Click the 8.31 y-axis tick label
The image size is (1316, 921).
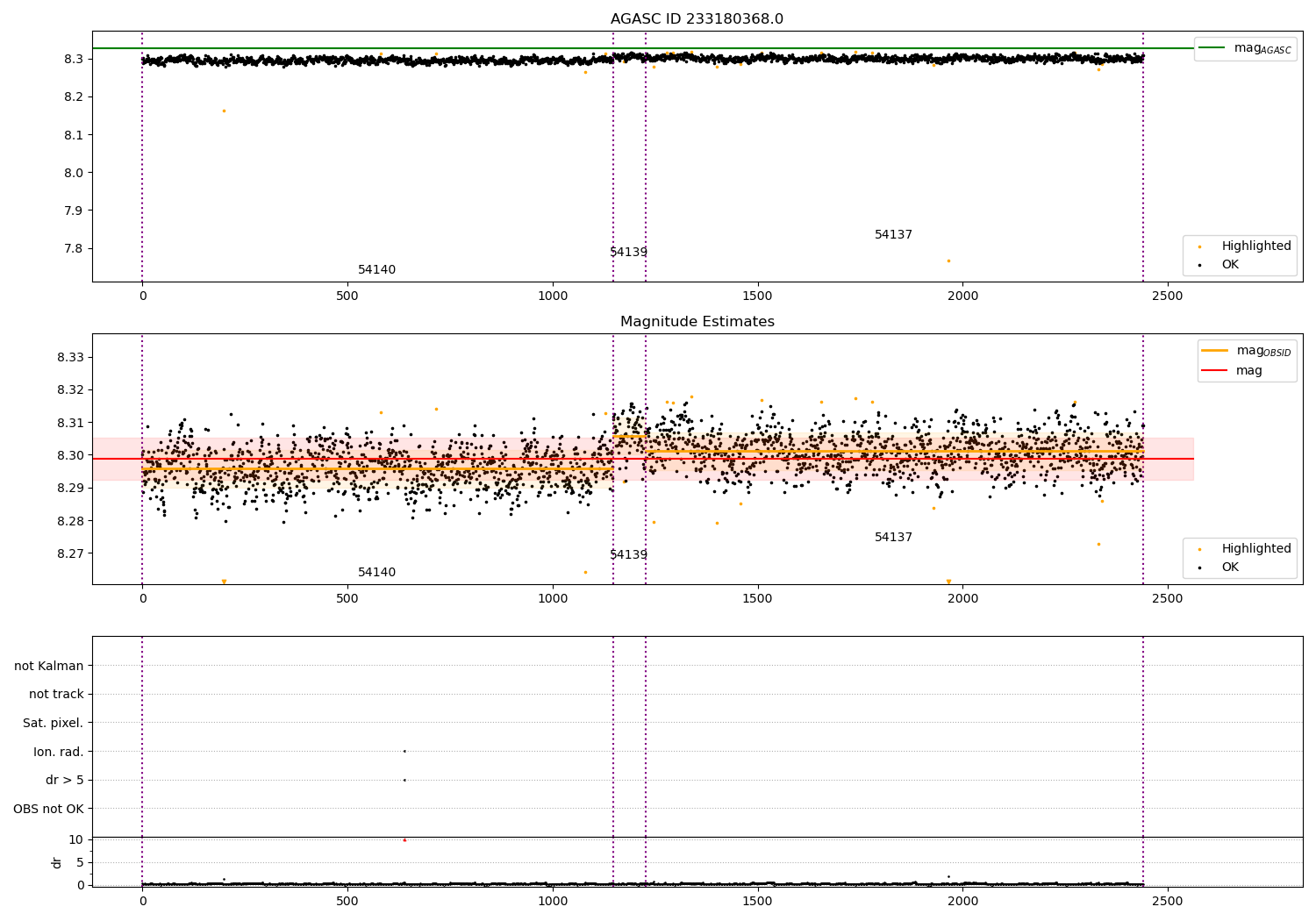click(x=70, y=423)
